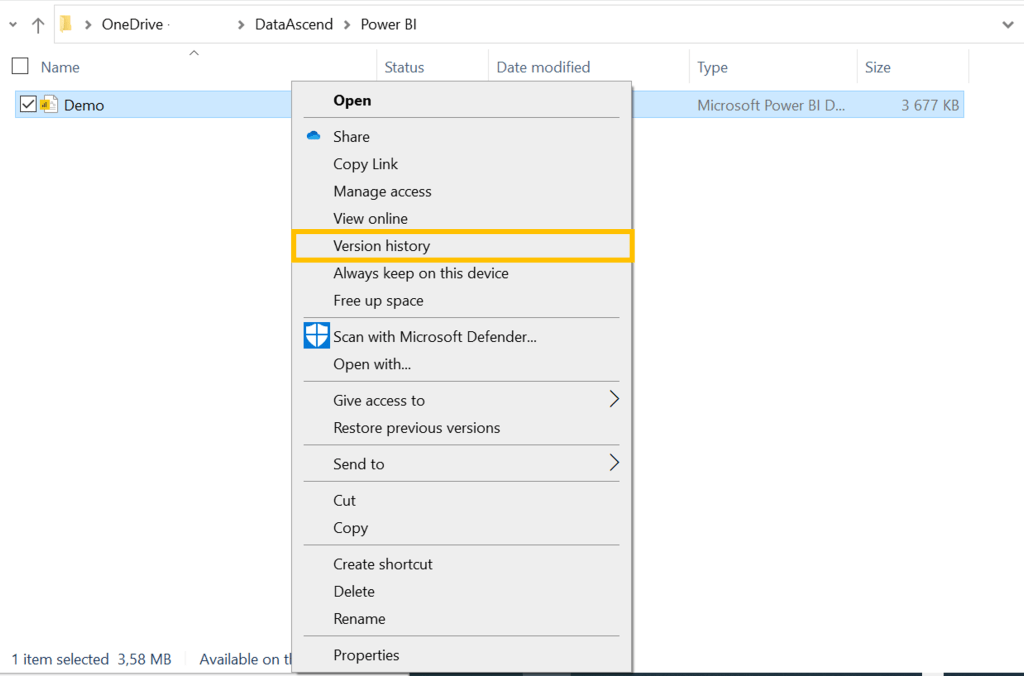Viewport: 1024px width, 676px height.
Task: Click the Up arrow navigation icon
Action: (x=38, y=25)
